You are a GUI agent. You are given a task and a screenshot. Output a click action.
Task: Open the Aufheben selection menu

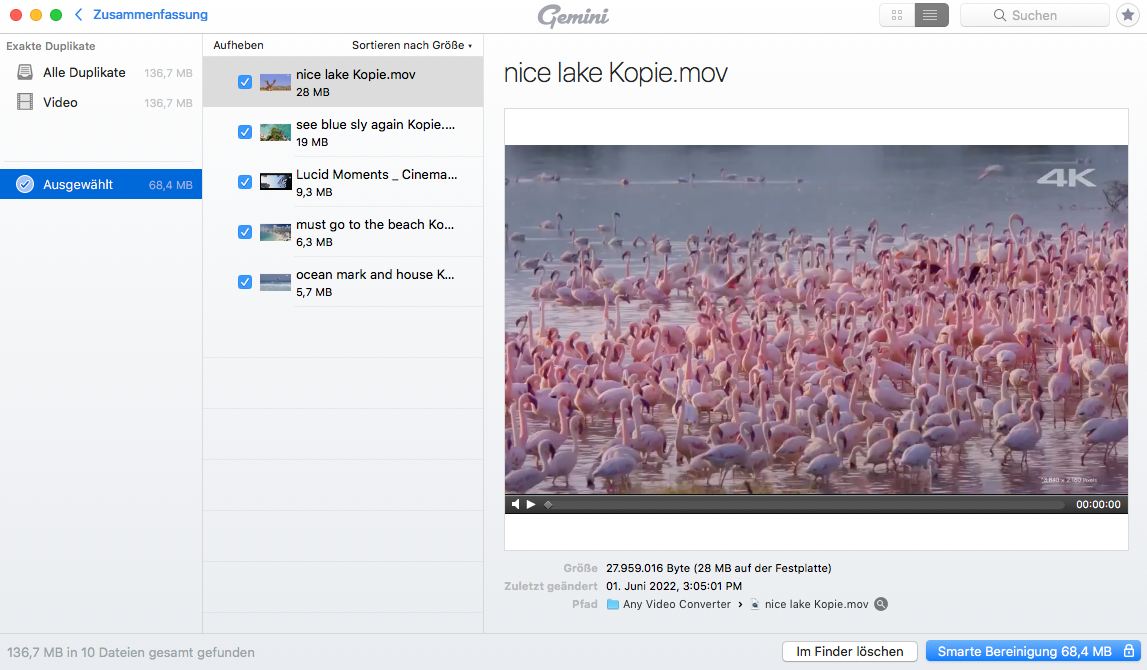[238, 46]
